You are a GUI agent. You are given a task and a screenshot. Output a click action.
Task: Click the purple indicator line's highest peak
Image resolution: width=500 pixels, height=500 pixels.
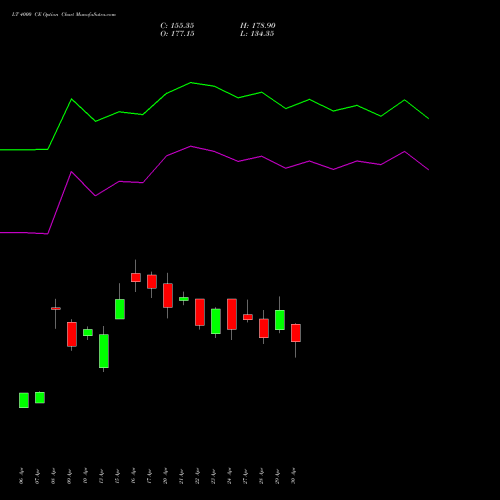coord(191,146)
